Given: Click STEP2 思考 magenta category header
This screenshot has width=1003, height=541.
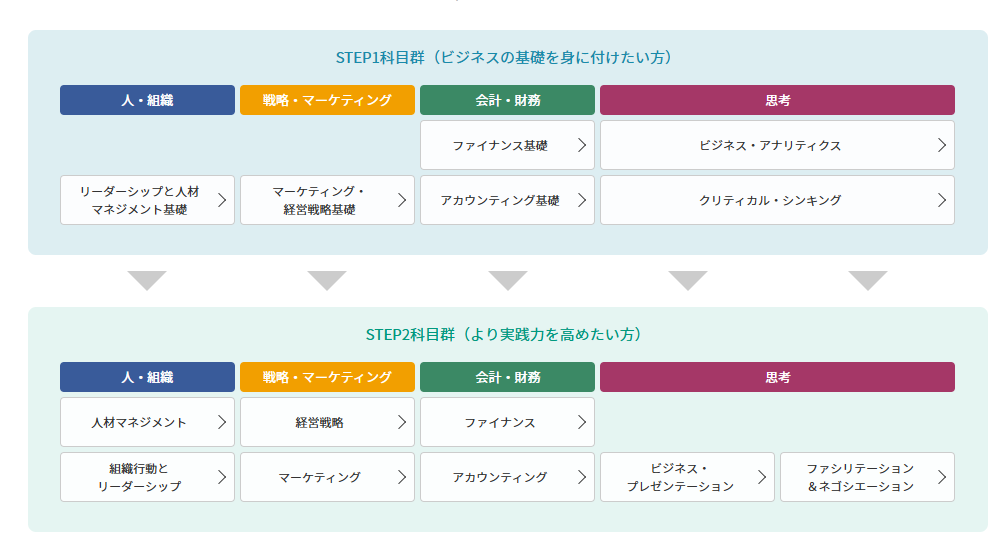Looking at the screenshot, I should click(777, 377).
